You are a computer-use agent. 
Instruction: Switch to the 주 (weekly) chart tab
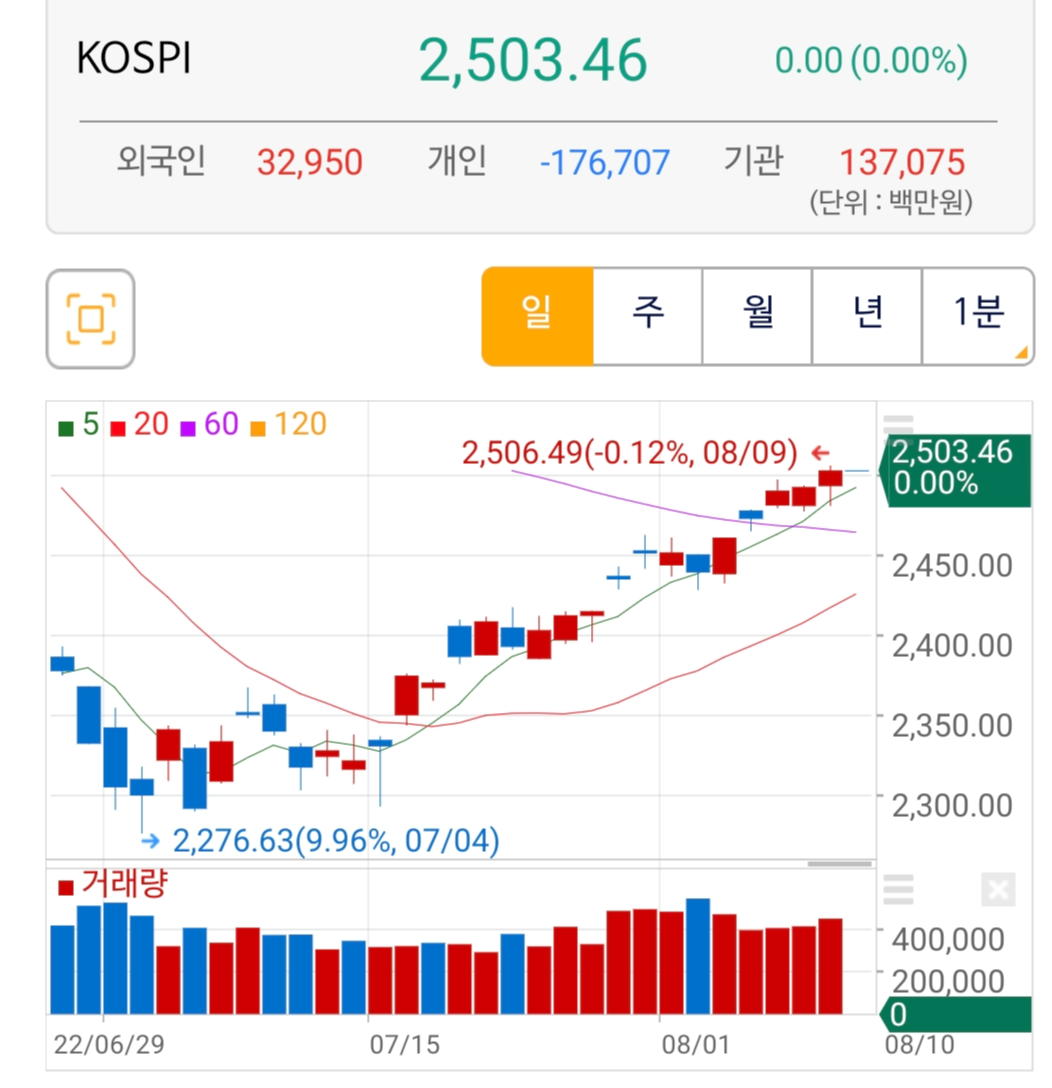647,316
